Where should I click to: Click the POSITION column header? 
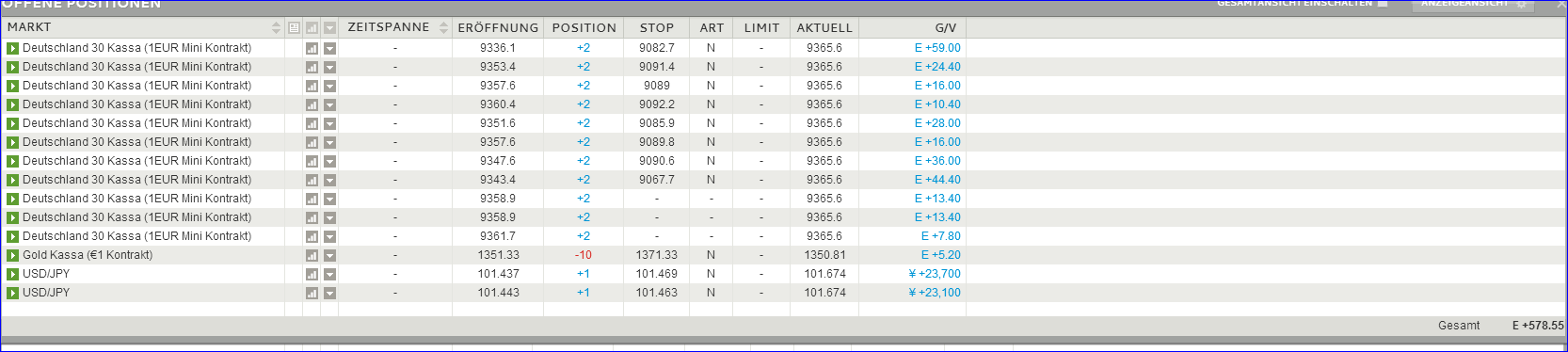[x=584, y=27]
